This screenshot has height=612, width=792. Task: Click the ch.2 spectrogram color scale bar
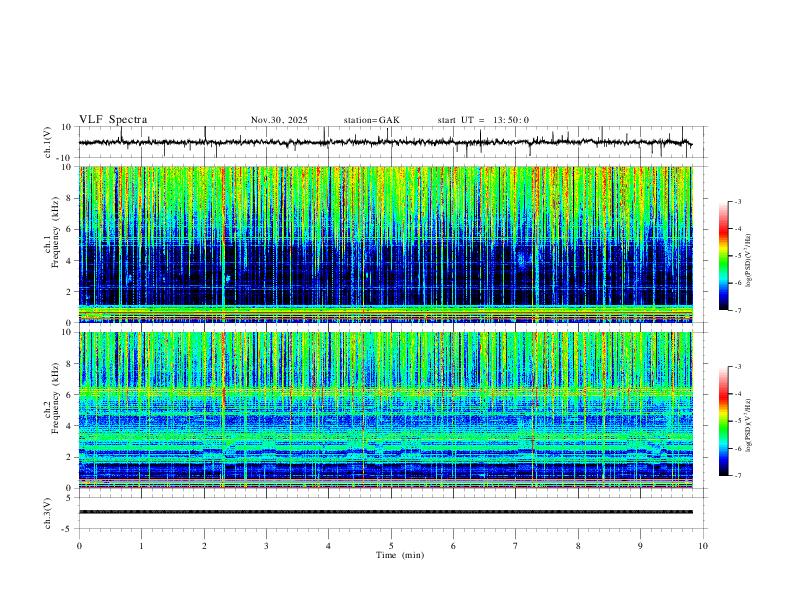click(723, 421)
